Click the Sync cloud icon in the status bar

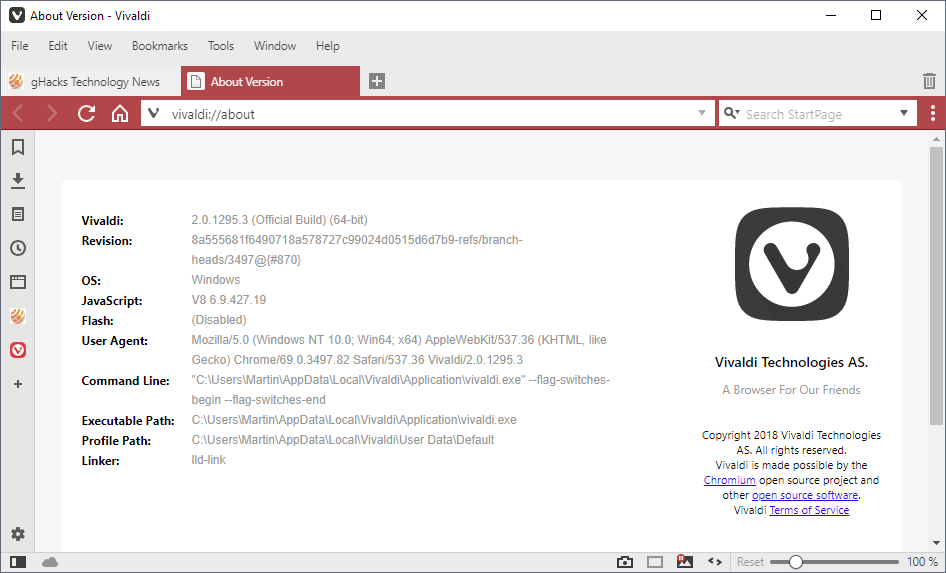pos(50,562)
